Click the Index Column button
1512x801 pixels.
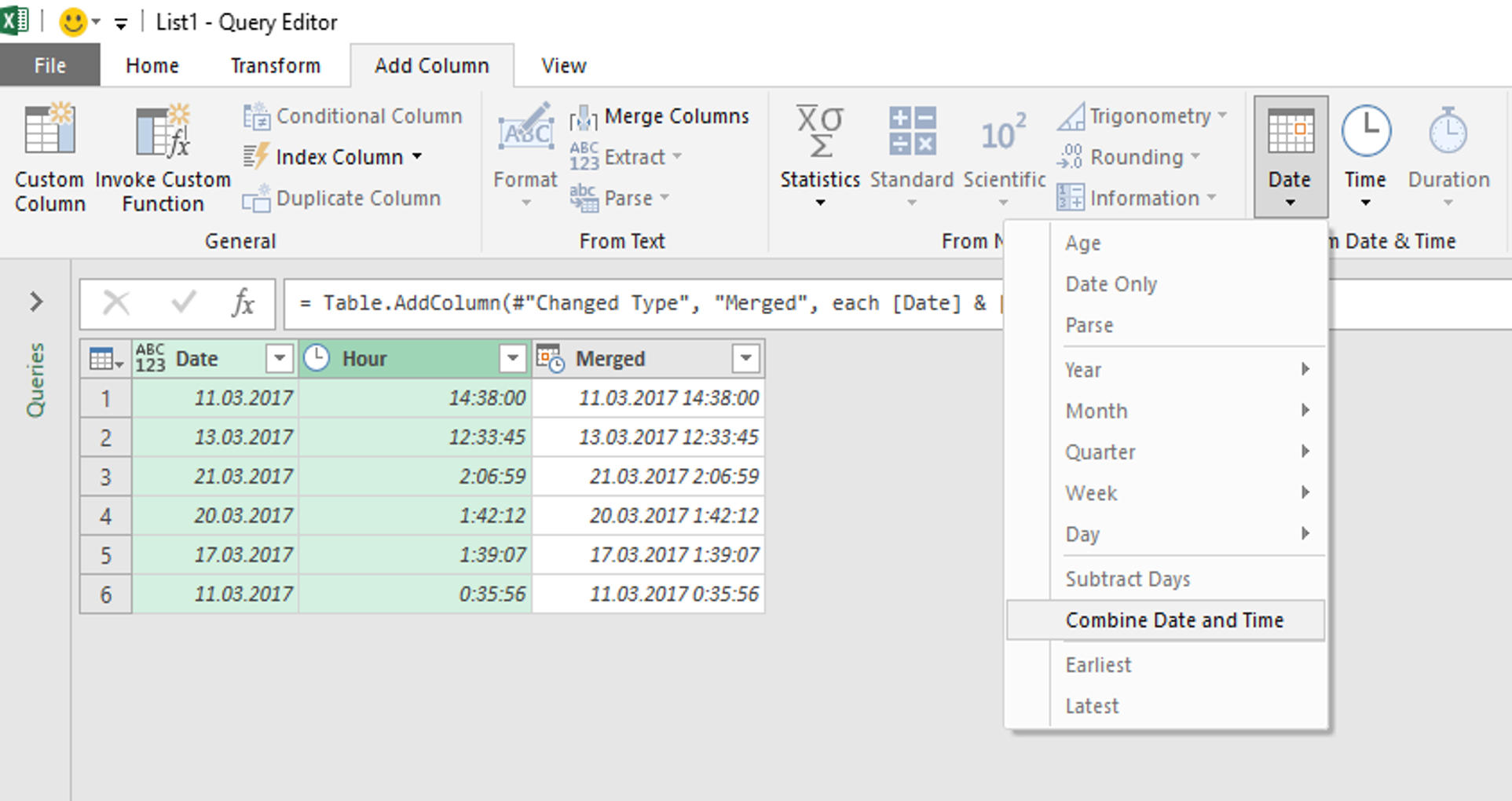pos(334,157)
